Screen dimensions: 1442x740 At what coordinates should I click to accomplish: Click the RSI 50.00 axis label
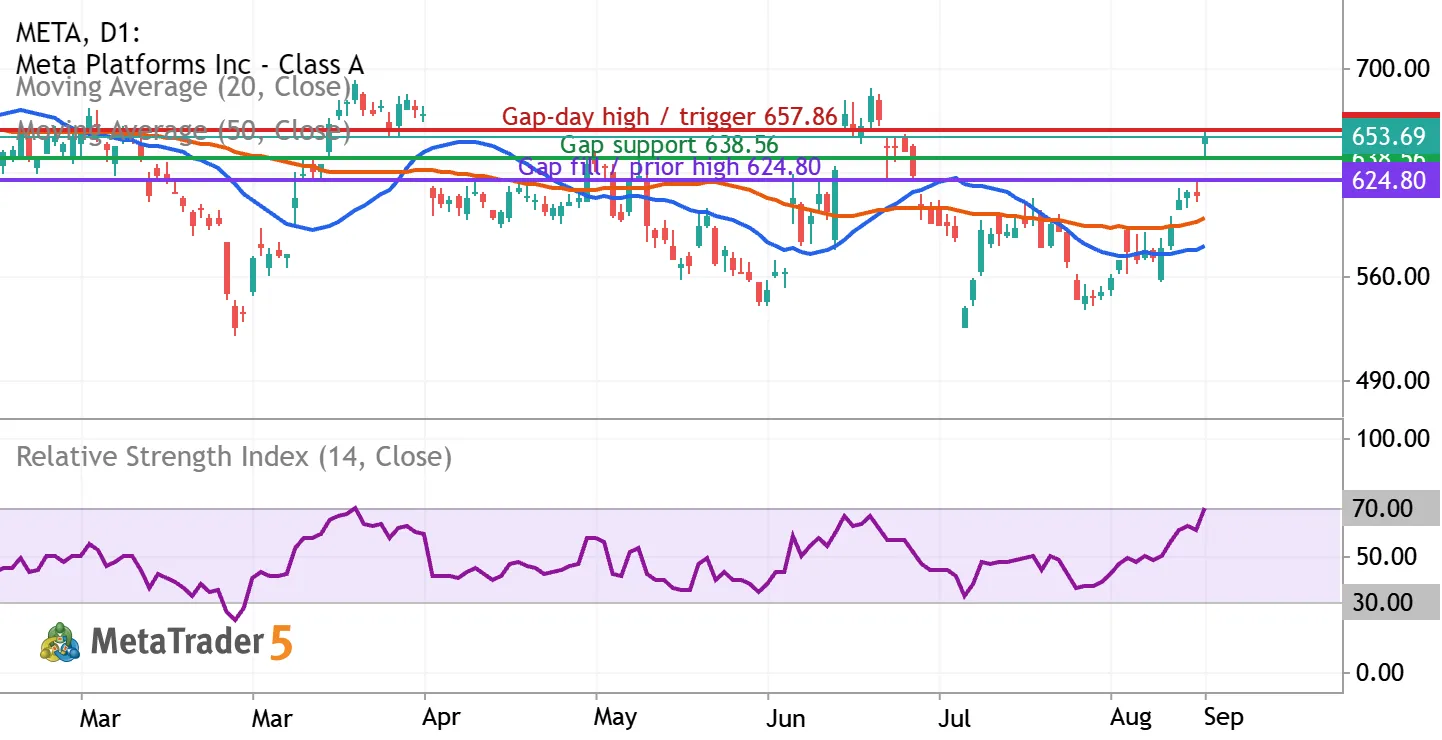click(1384, 556)
